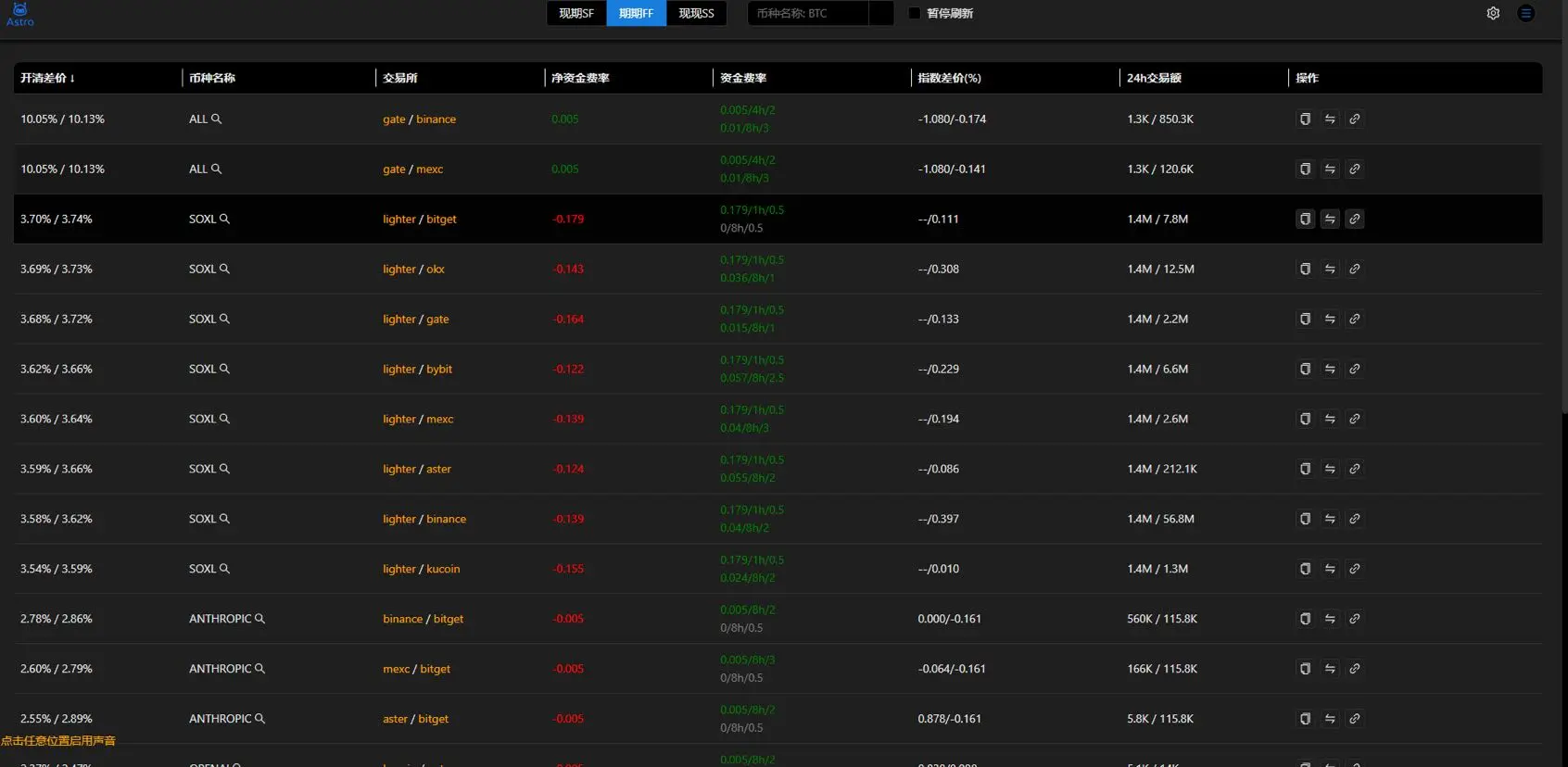Search icon next to ANTHROPIC in mexc/bitget row
This screenshot has height=767, width=1568.
pyautogui.click(x=259, y=669)
